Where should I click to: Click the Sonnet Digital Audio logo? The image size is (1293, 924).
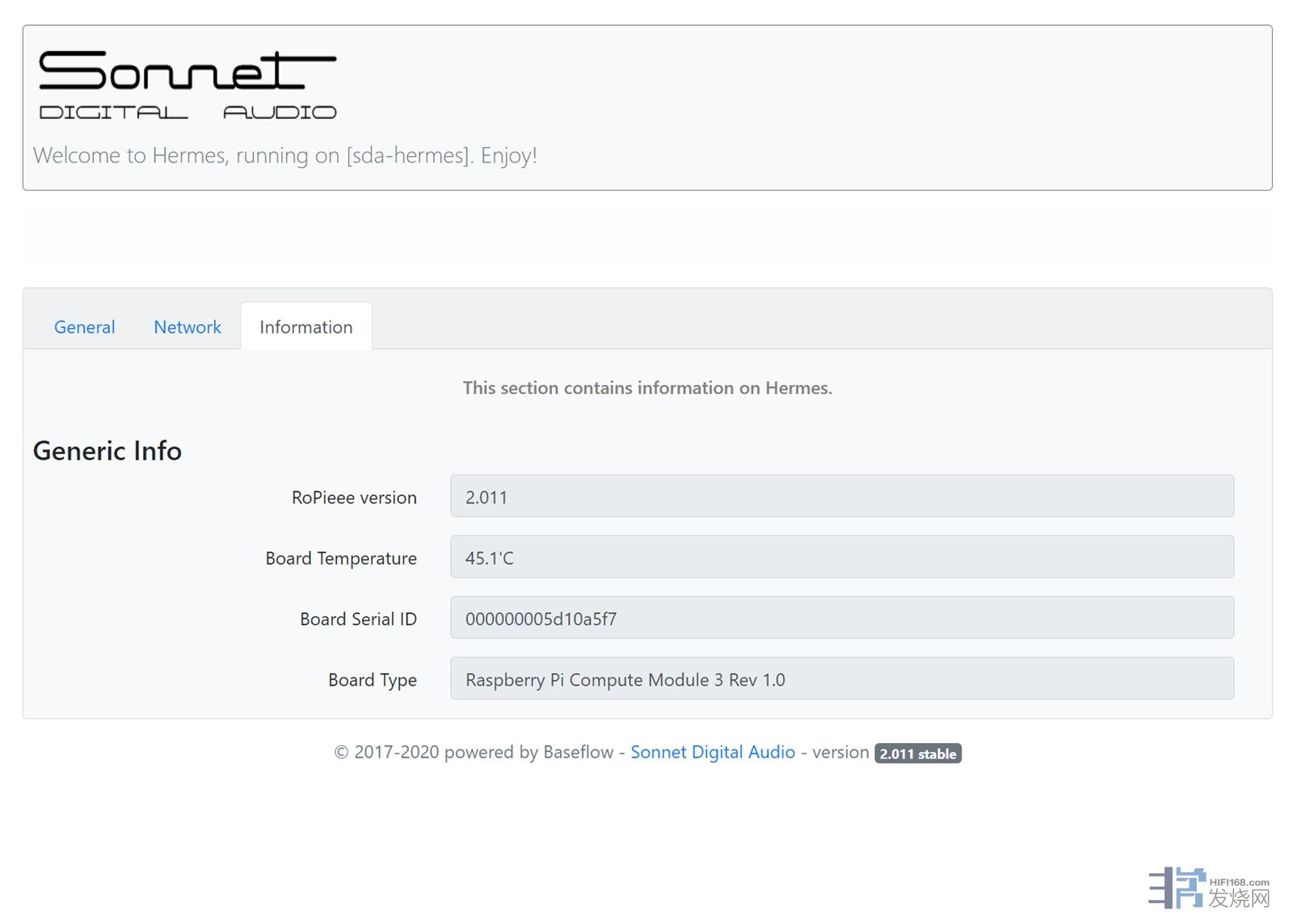pyautogui.click(x=187, y=85)
